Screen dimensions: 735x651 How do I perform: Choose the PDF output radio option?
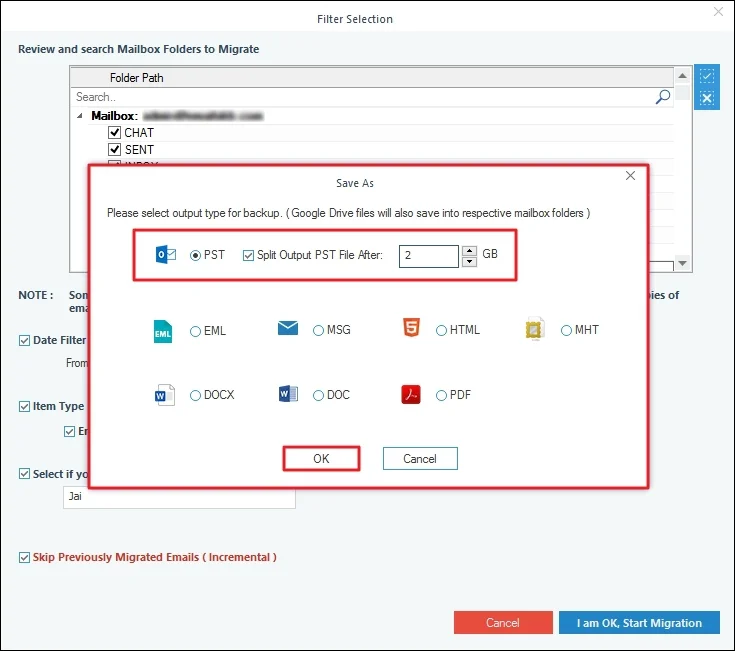442,395
